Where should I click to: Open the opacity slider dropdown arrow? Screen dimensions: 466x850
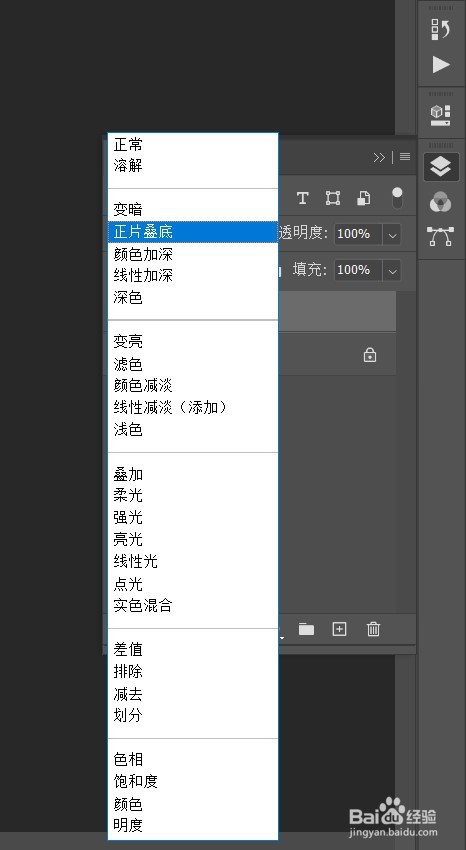[392, 235]
